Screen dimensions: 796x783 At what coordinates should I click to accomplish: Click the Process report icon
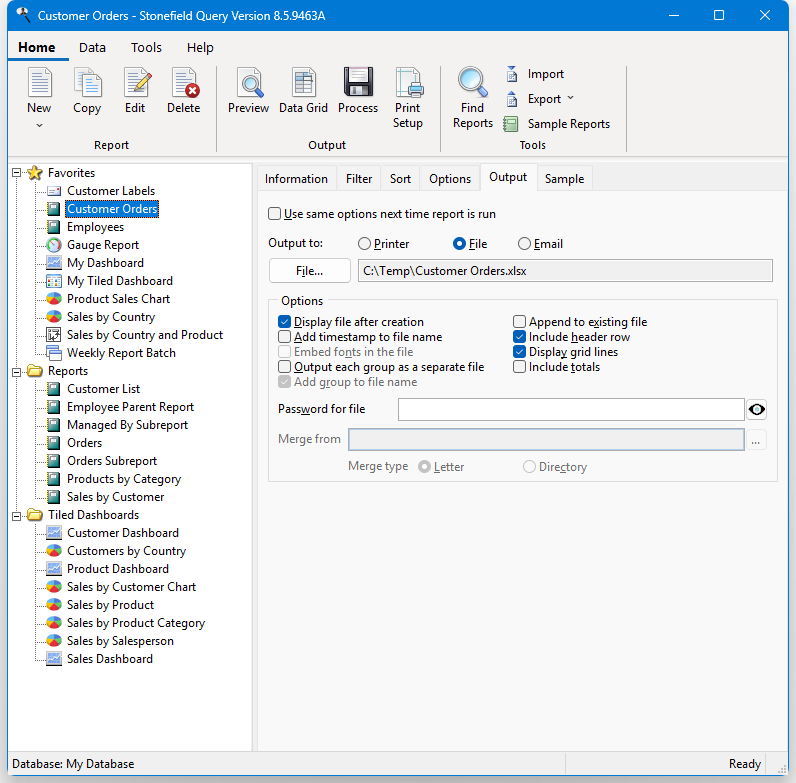[358, 84]
